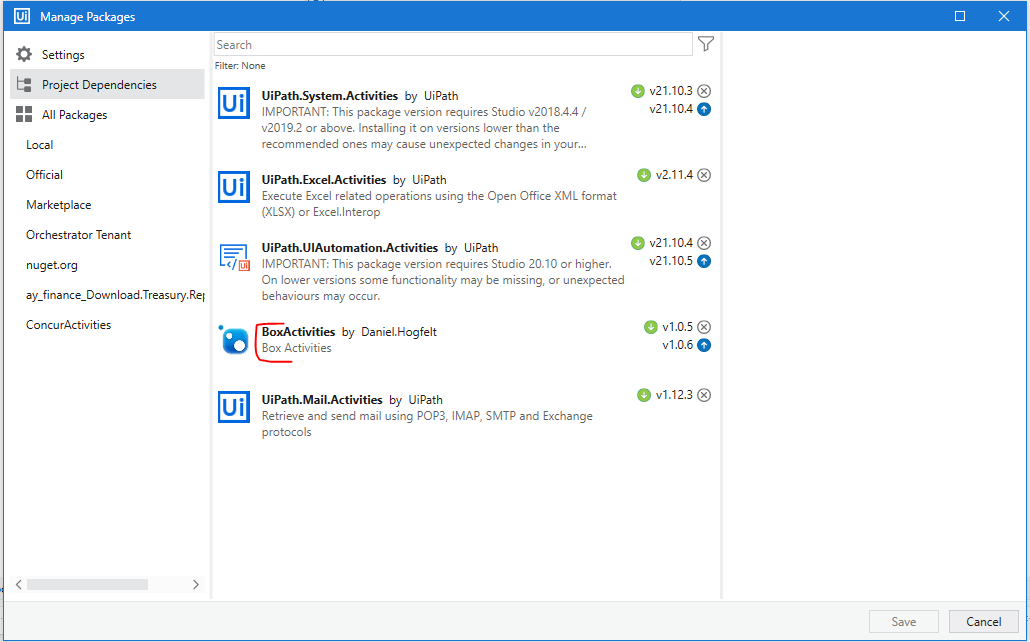Screen dimensions: 1030x642
Task: Click the Daniel.Hogfelt author name
Action: click(x=399, y=332)
